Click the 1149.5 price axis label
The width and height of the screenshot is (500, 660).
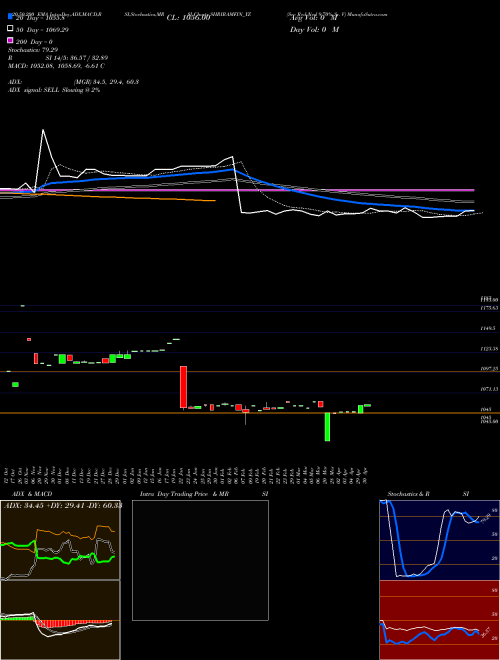[488, 328]
